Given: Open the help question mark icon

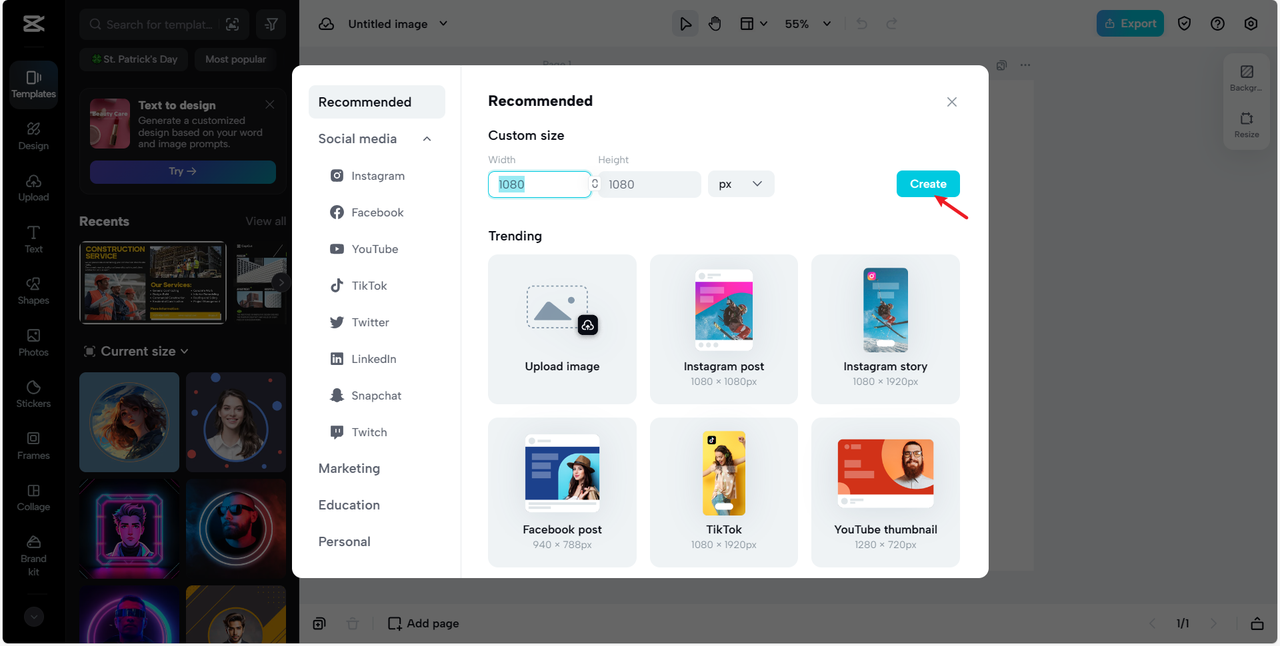Looking at the screenshot, I should (1217, 24).
